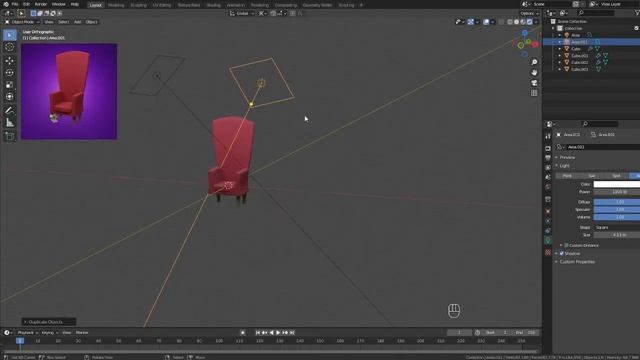Select the Cursor tool
640x360 pixels.
9,47
